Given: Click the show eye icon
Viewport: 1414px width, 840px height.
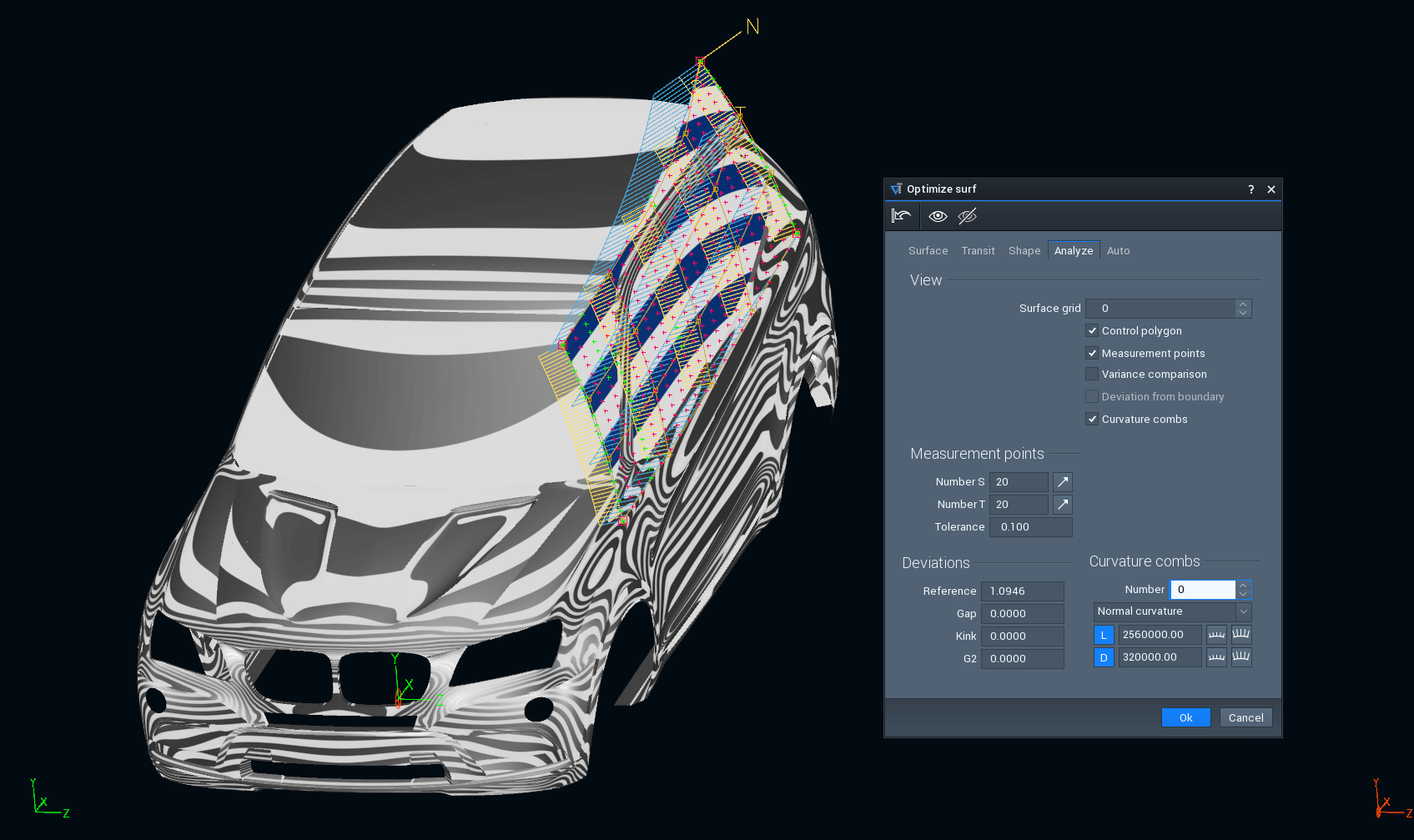Looking at the screenshot, I should tap(938, 216).
